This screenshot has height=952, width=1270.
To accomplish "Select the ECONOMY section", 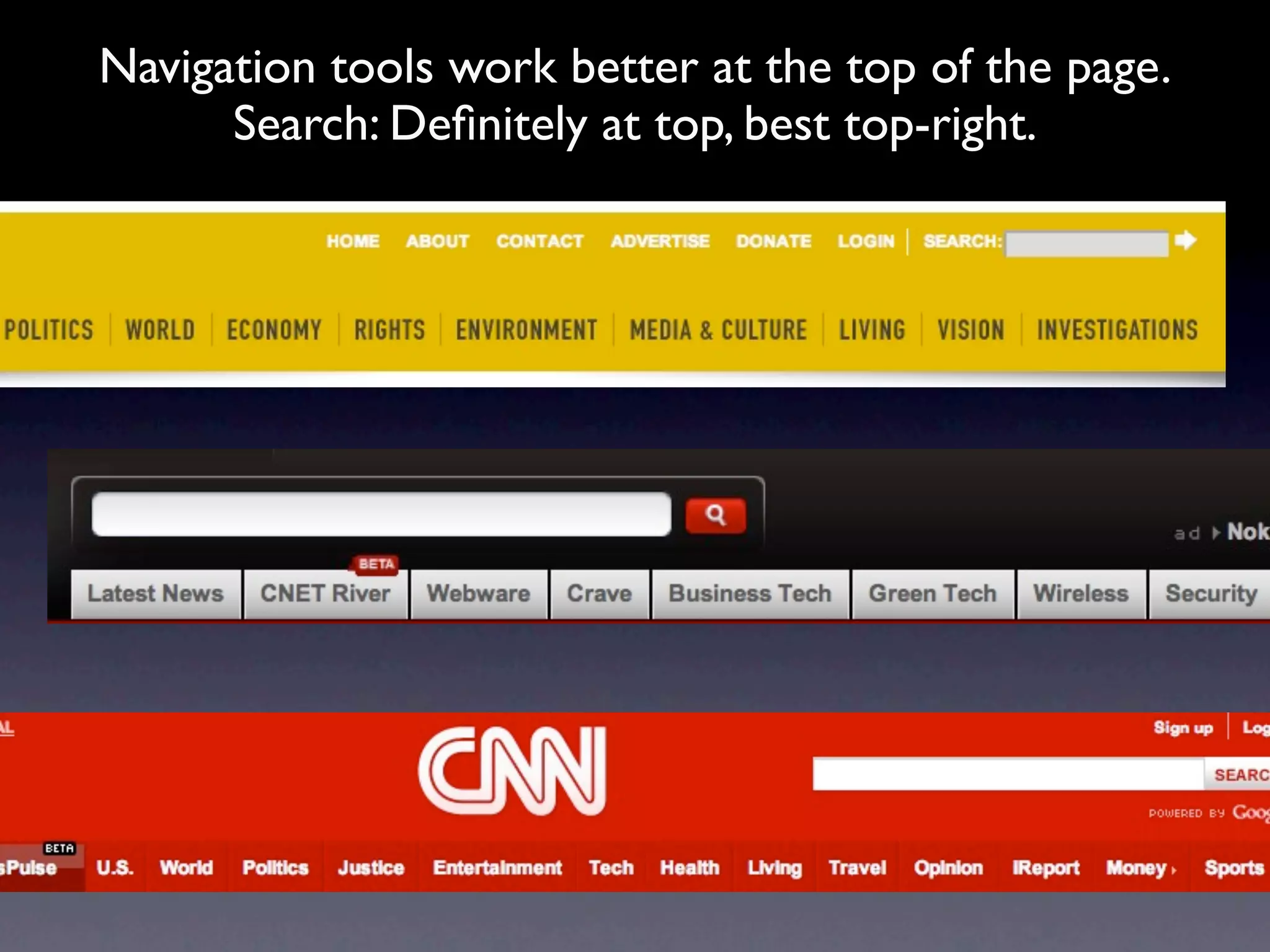I will pyautogui.click(x=274, y=330).
